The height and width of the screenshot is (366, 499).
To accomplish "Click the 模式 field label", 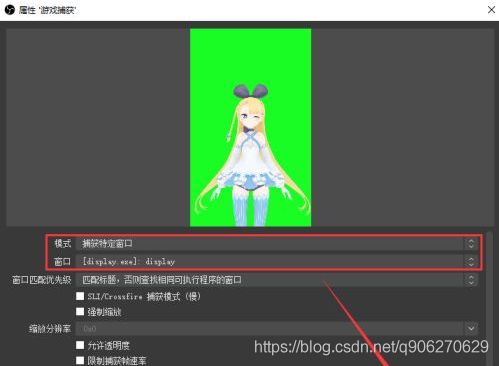I will (x=63, y=244).
